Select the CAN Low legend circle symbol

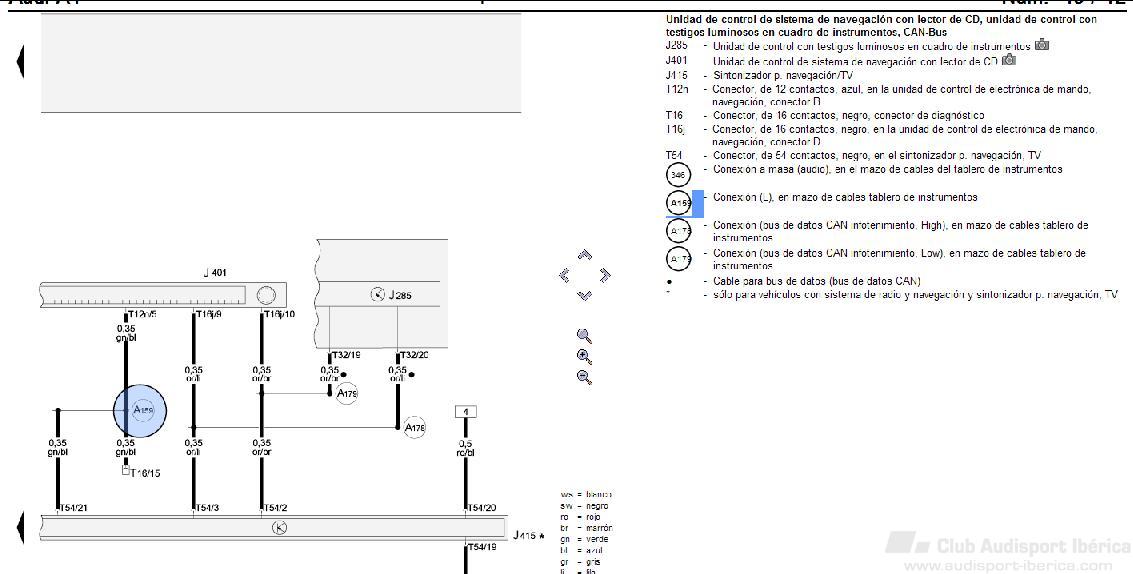(678, 259)
